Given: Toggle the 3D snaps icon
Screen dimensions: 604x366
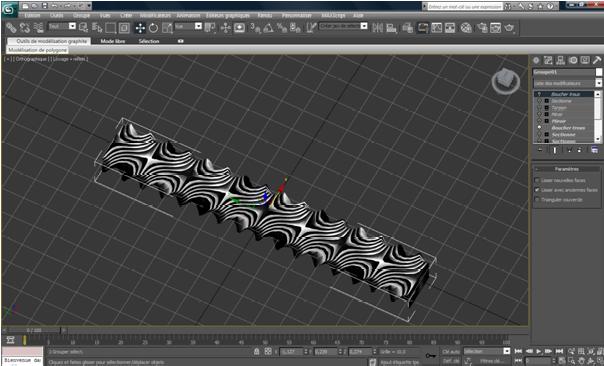Looking at the screenshot, I should (255, 27).
